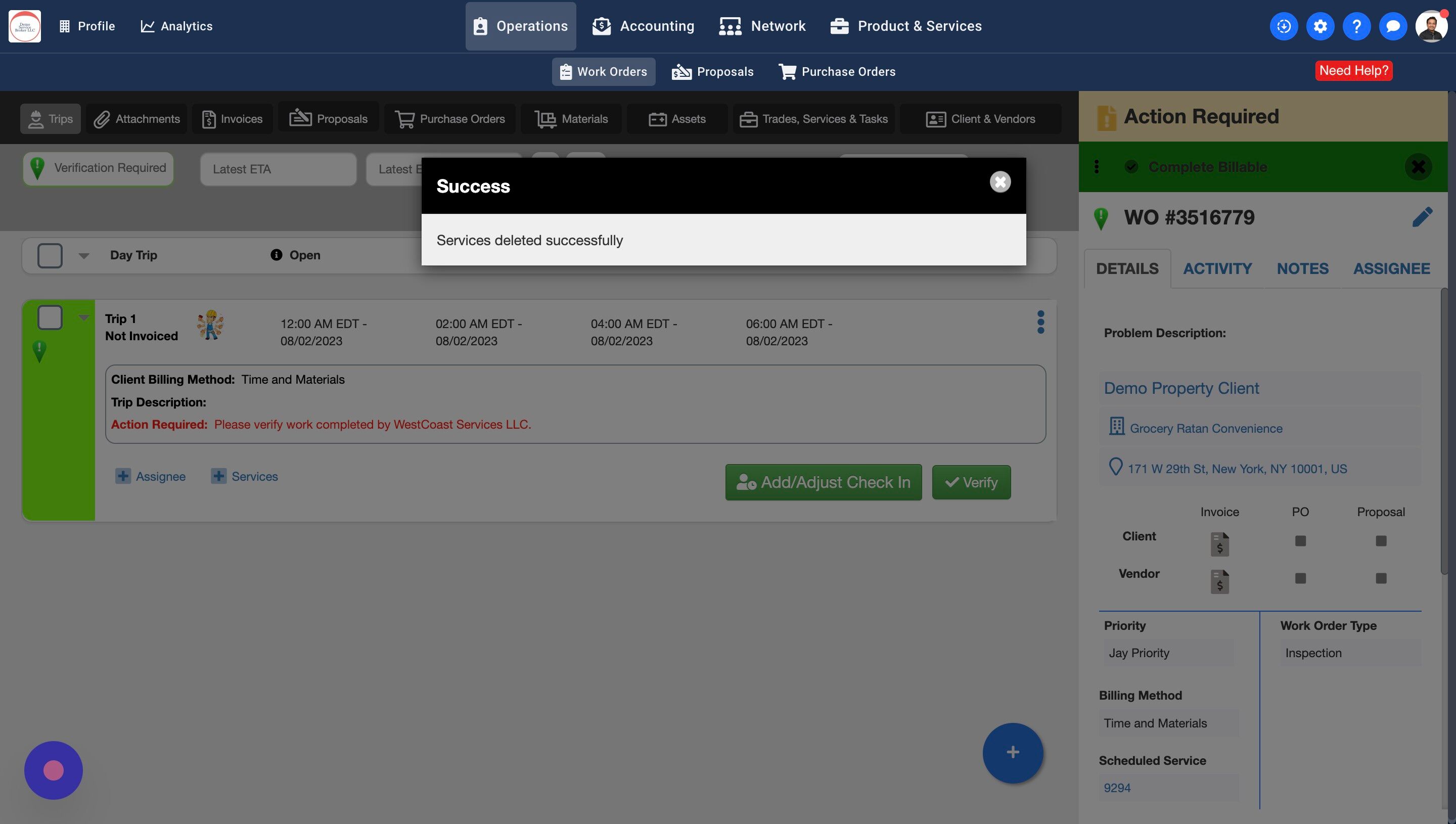
Task: Click the blue floating plus button
Action: click(x=1012, y=753)
